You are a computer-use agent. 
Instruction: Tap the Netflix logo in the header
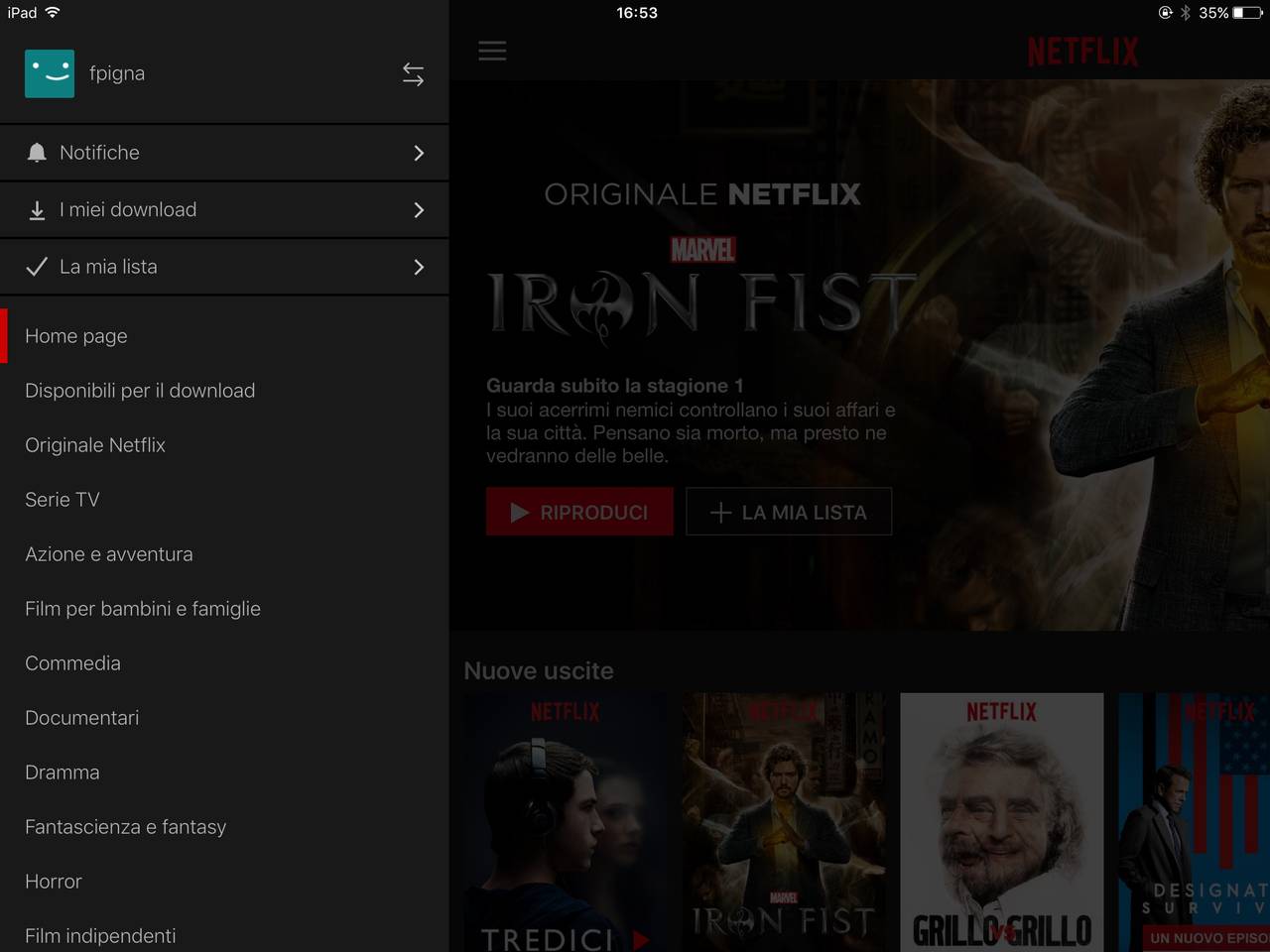tap(1082, 52)
